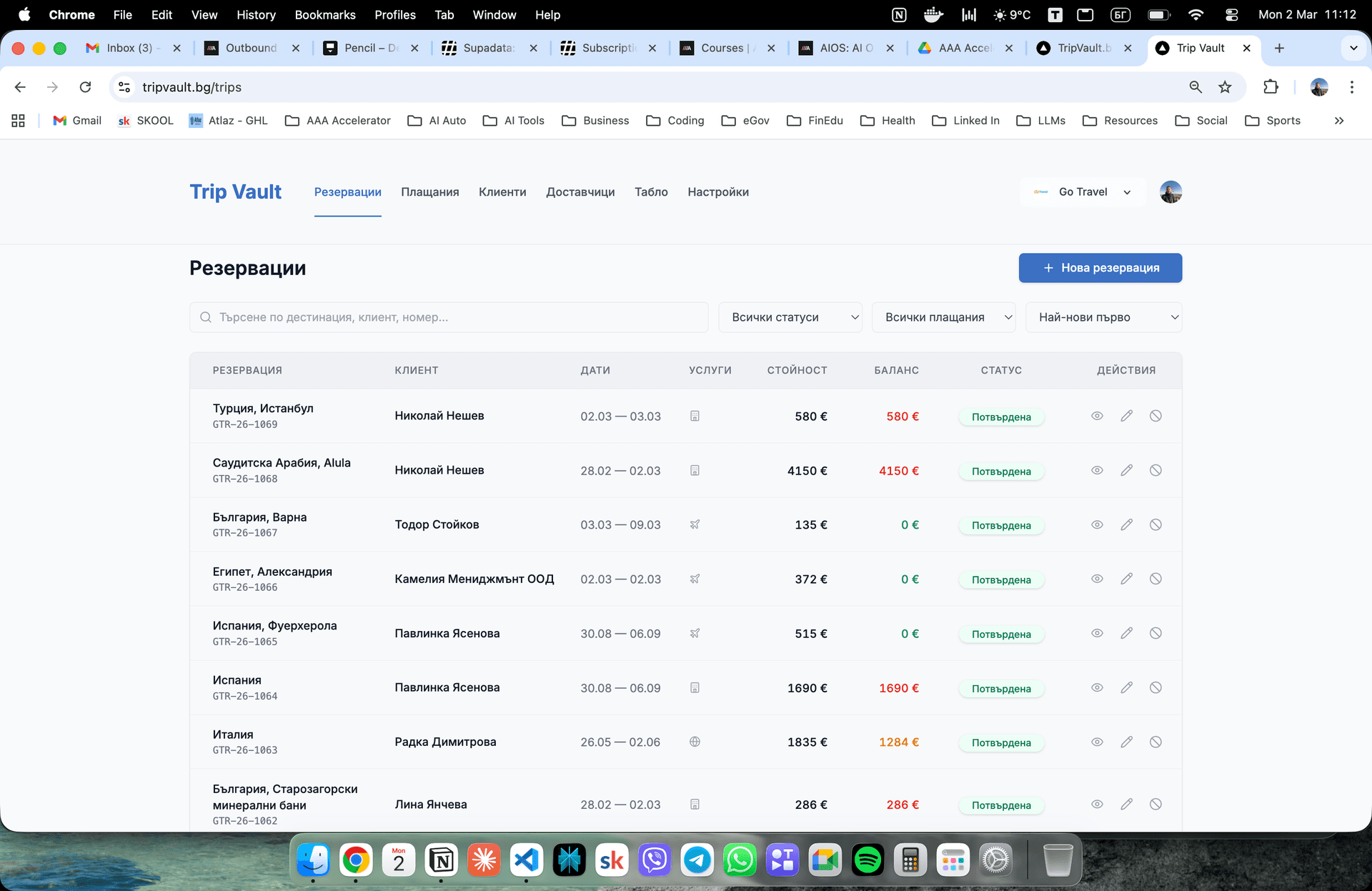Click the cancel icon in the Италия row

[x=1155, y=742]
